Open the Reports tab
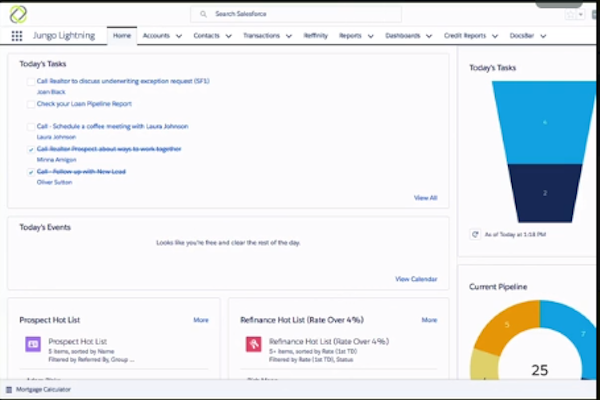This screenshot has width=600, height=400. click(x=350, y=36)
